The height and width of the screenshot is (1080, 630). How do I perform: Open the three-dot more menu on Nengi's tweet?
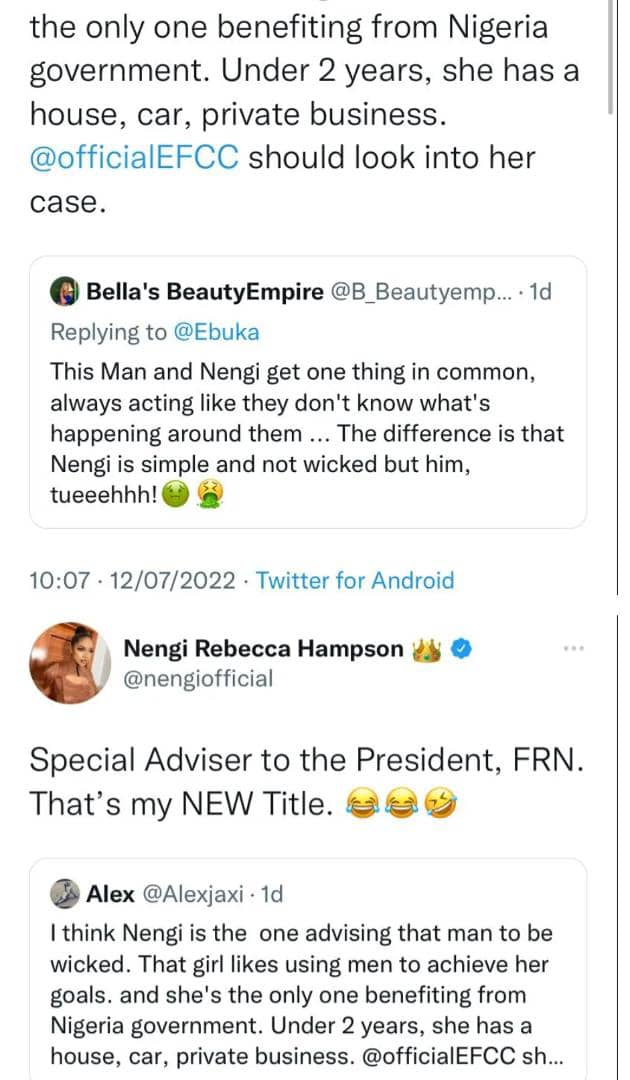[x=573, y=649]
